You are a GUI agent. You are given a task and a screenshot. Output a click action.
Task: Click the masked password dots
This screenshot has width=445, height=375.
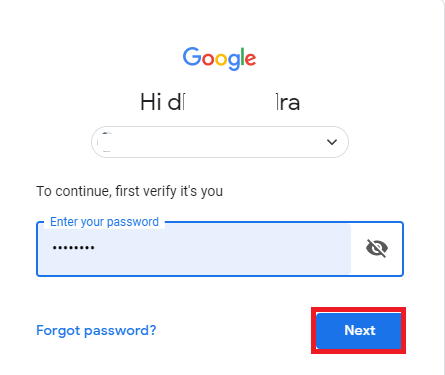73,248
